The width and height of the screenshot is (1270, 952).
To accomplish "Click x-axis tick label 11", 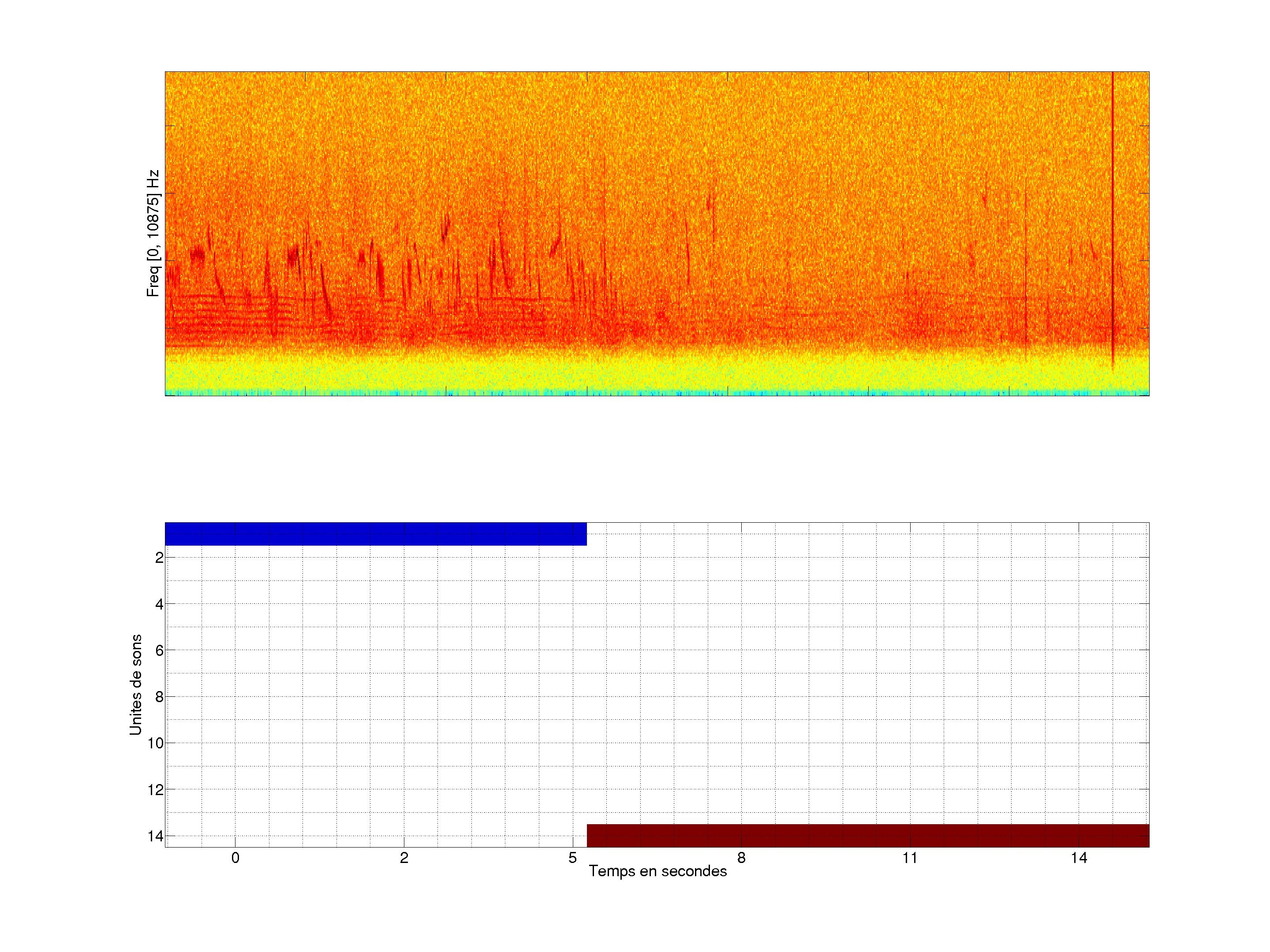I will click(x=910, y=858).
